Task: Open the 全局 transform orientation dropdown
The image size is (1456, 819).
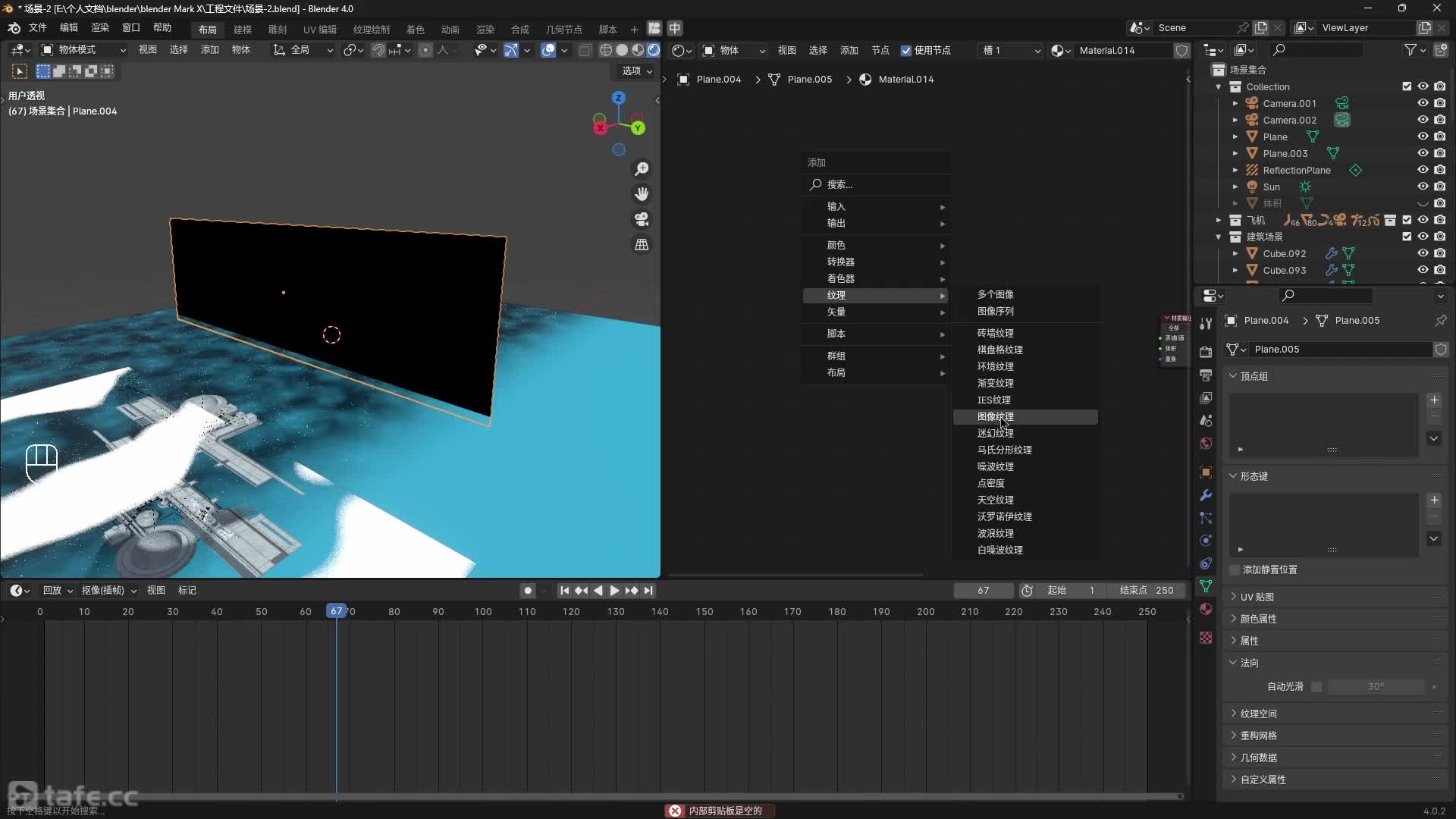Action: (303, 50)
